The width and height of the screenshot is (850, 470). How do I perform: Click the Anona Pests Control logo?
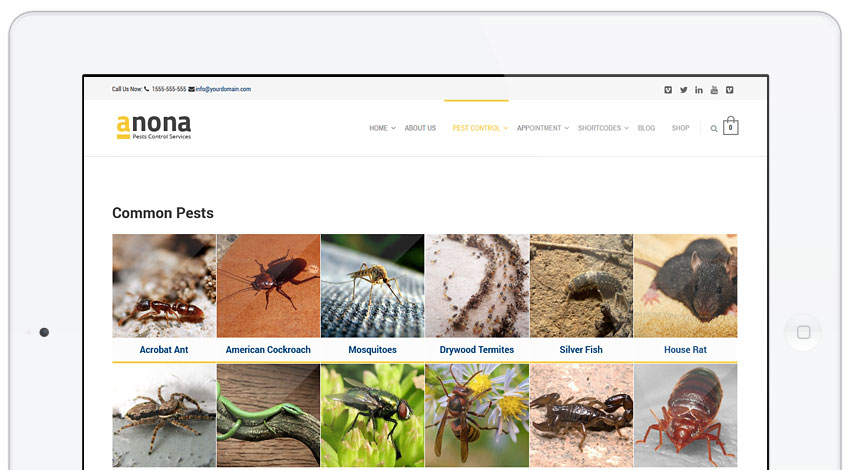tap(153, 127)
